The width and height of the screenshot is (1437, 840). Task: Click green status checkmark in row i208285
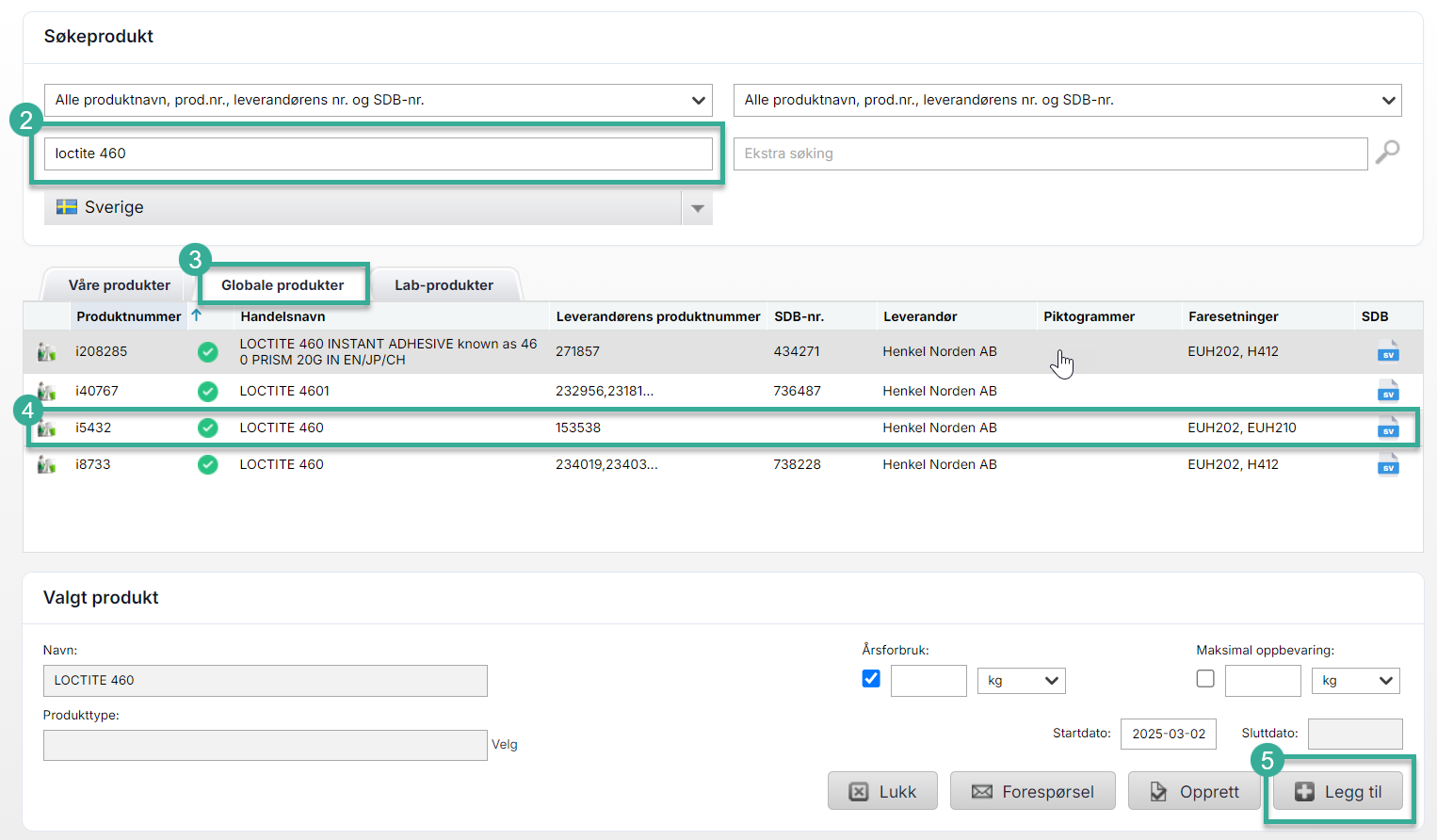coord(208,352)
